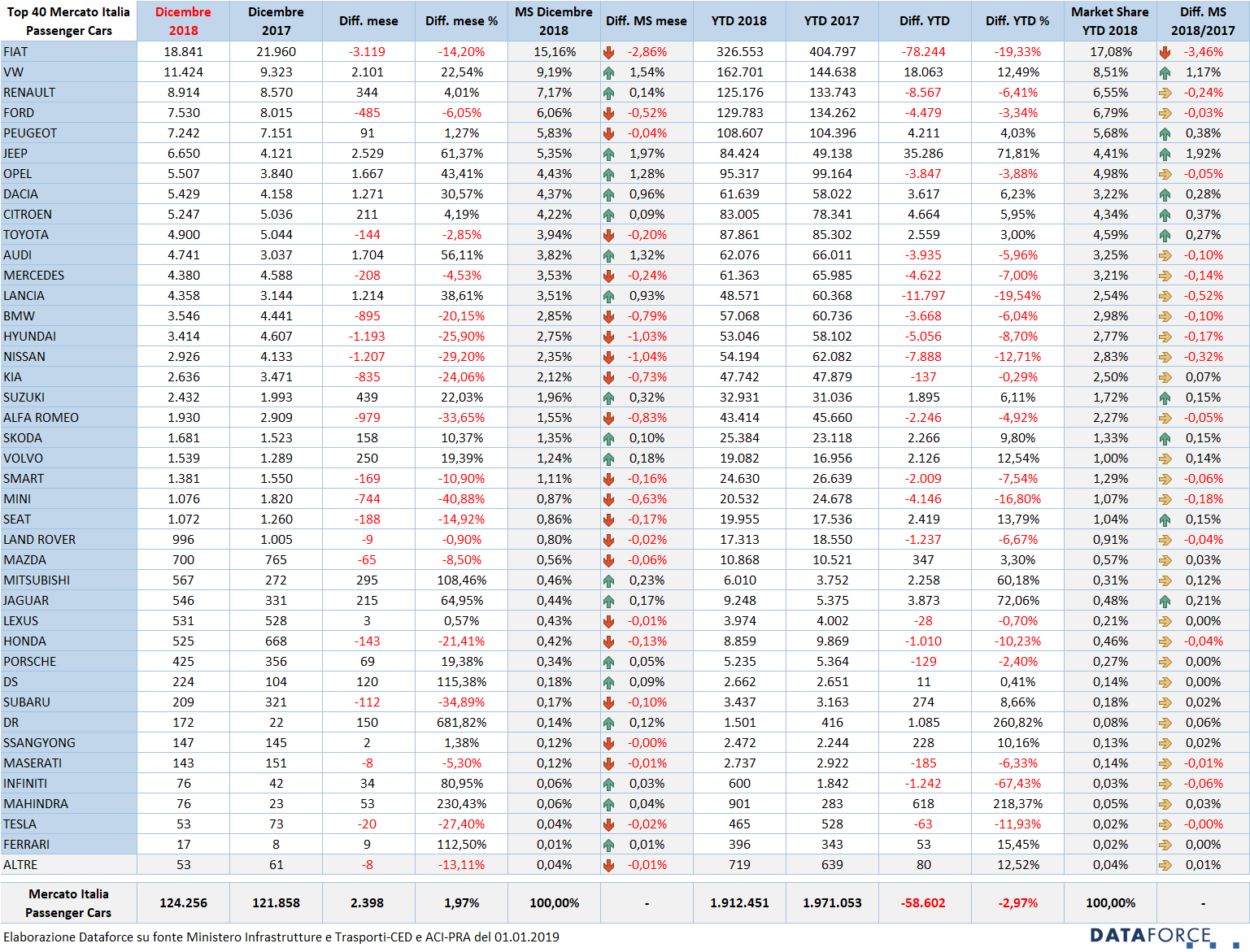The image size is (1250, 952).
Task: Click the red down arrow in TESLA's Diff. MS mese cell
Action: coord(608,824)
